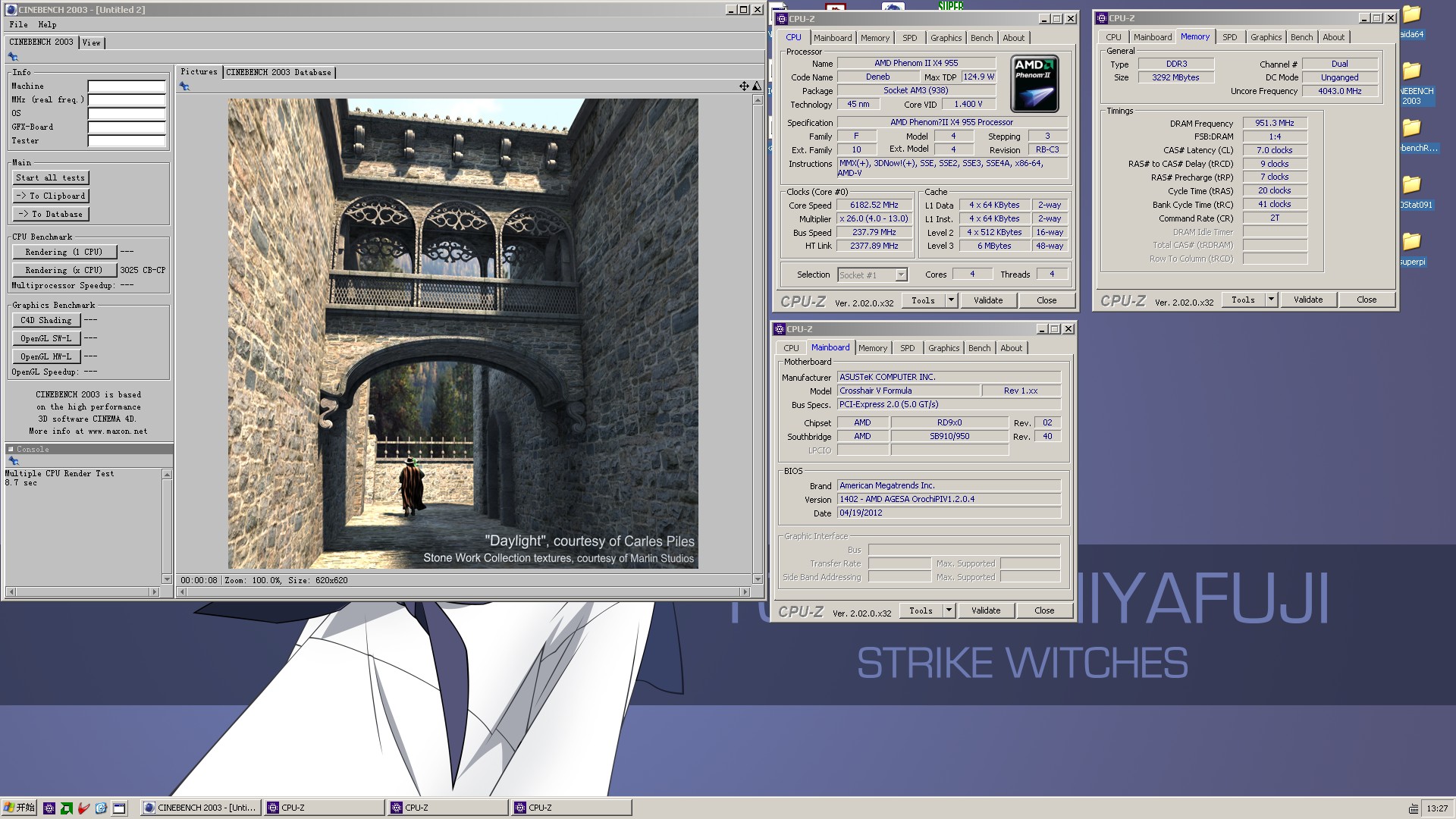Click the To Clipboard button
The width and height of the screenshot is (1456, 819).
[51, 196]
